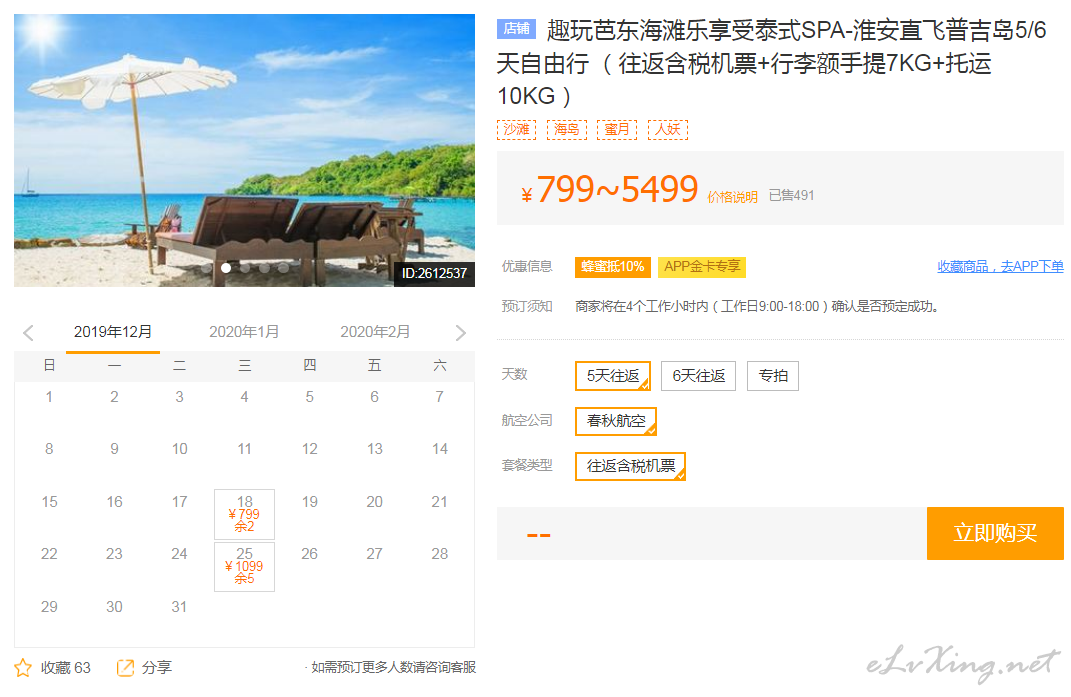Click the product ID 2612537 label
The image size is (1071, 697).
[x=434, y=273]
